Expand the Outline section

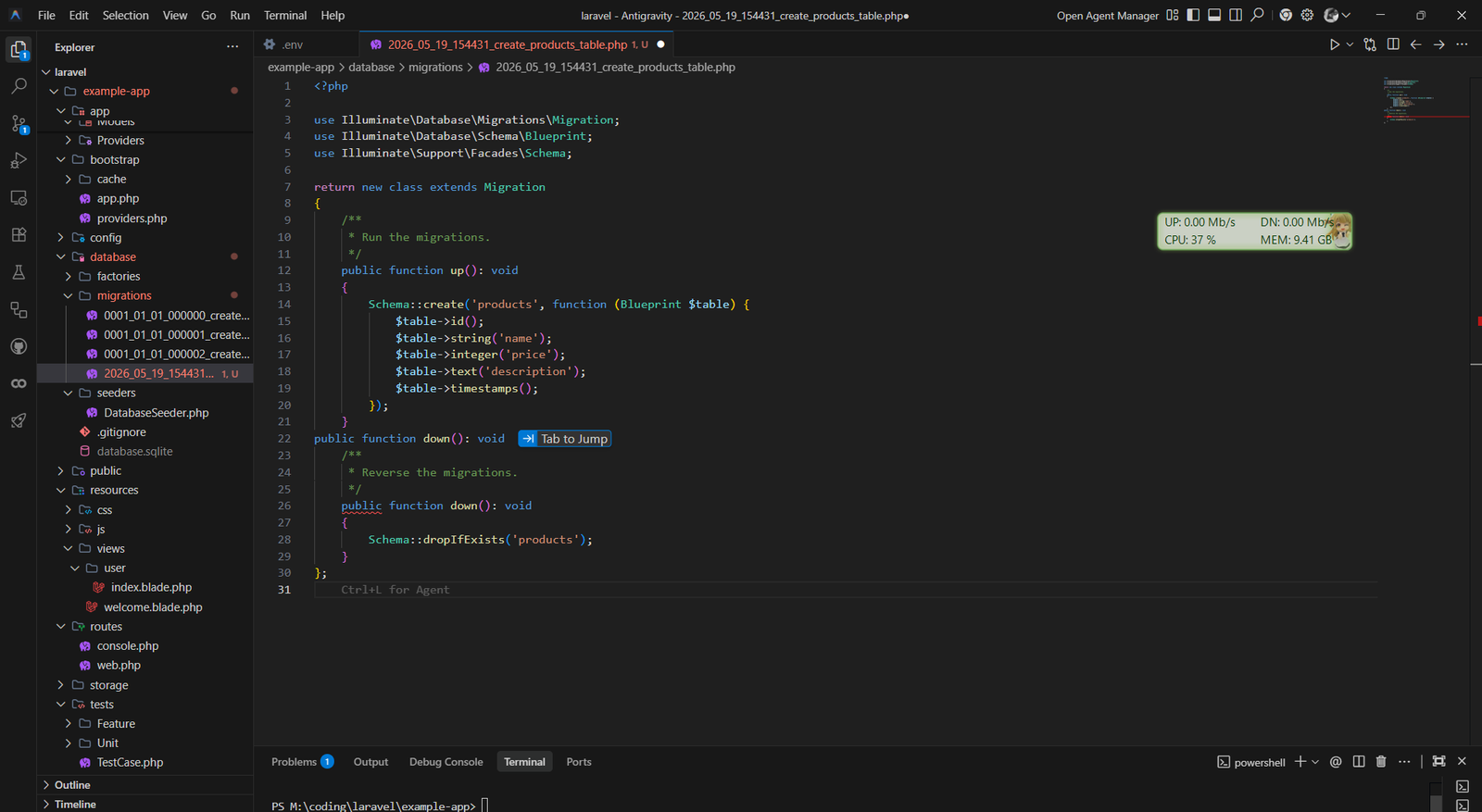(144, 785)
